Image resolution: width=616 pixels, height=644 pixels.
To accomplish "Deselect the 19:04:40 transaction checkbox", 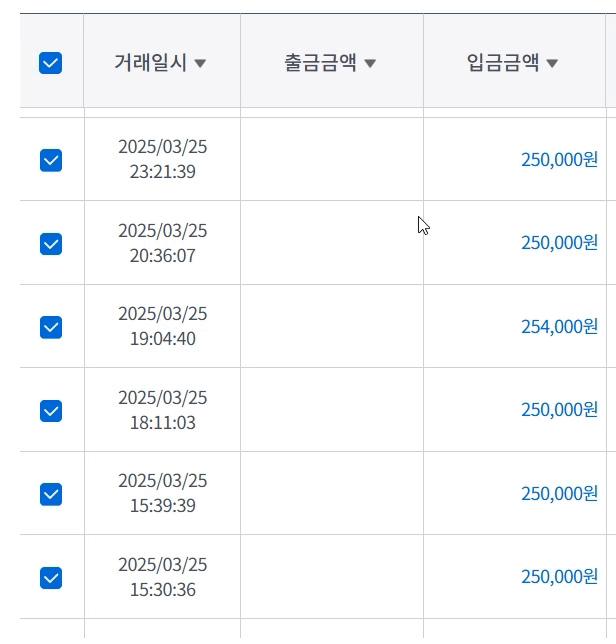I will click(x=51, y=327).
